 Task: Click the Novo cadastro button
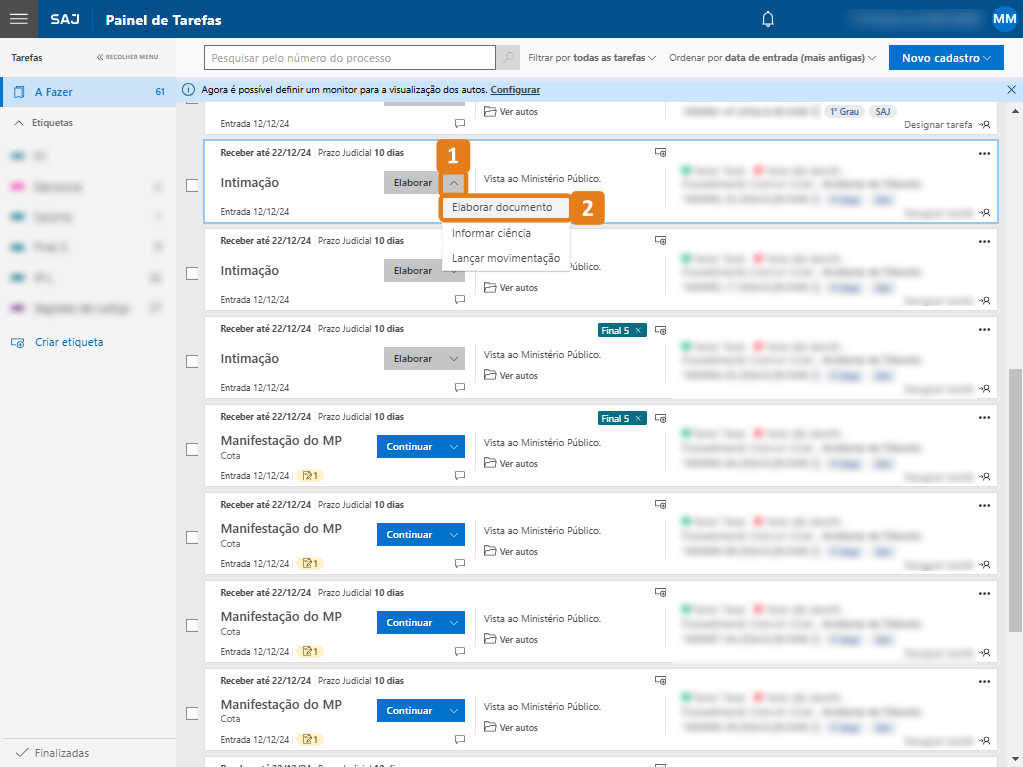point(945,58)
